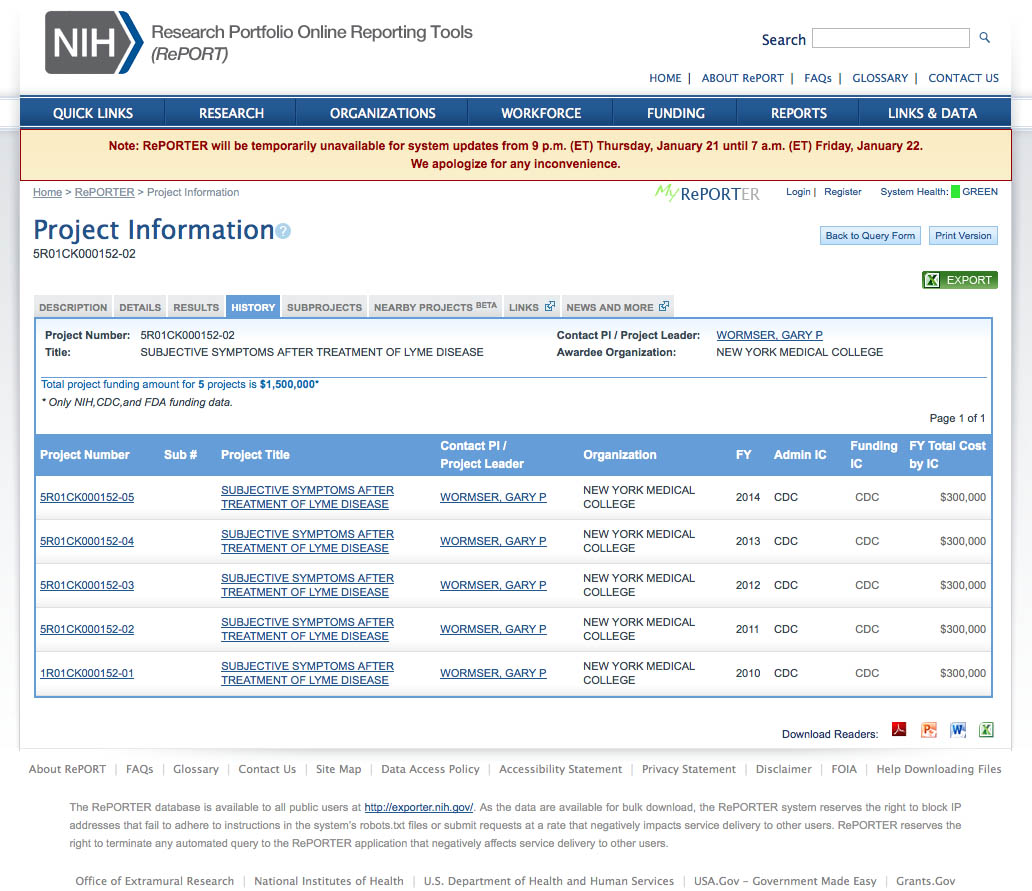The image size is (1032, 891).
Task: Open the Quick Links menu
Action: pos(93,113)
